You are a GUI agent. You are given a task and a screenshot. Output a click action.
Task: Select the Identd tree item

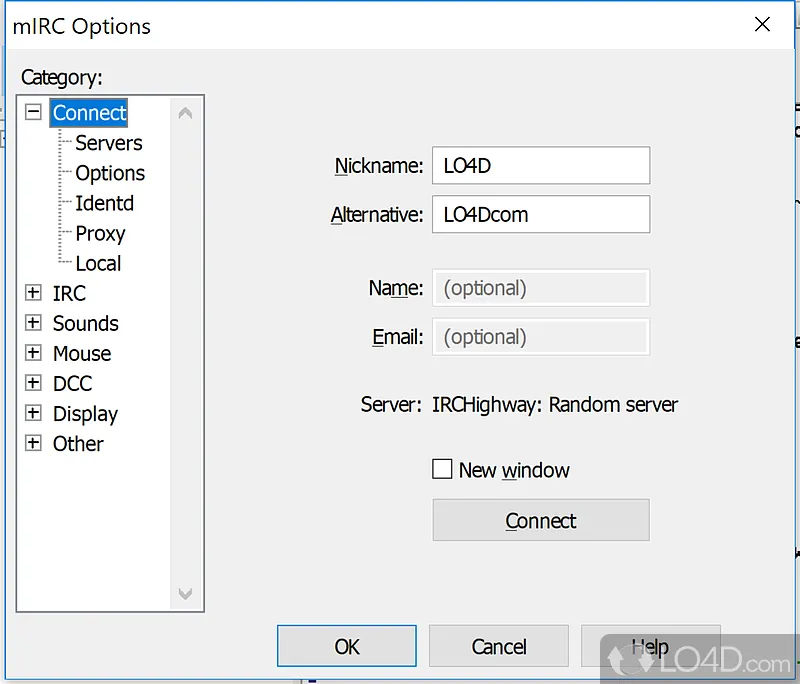click(105, 204)
